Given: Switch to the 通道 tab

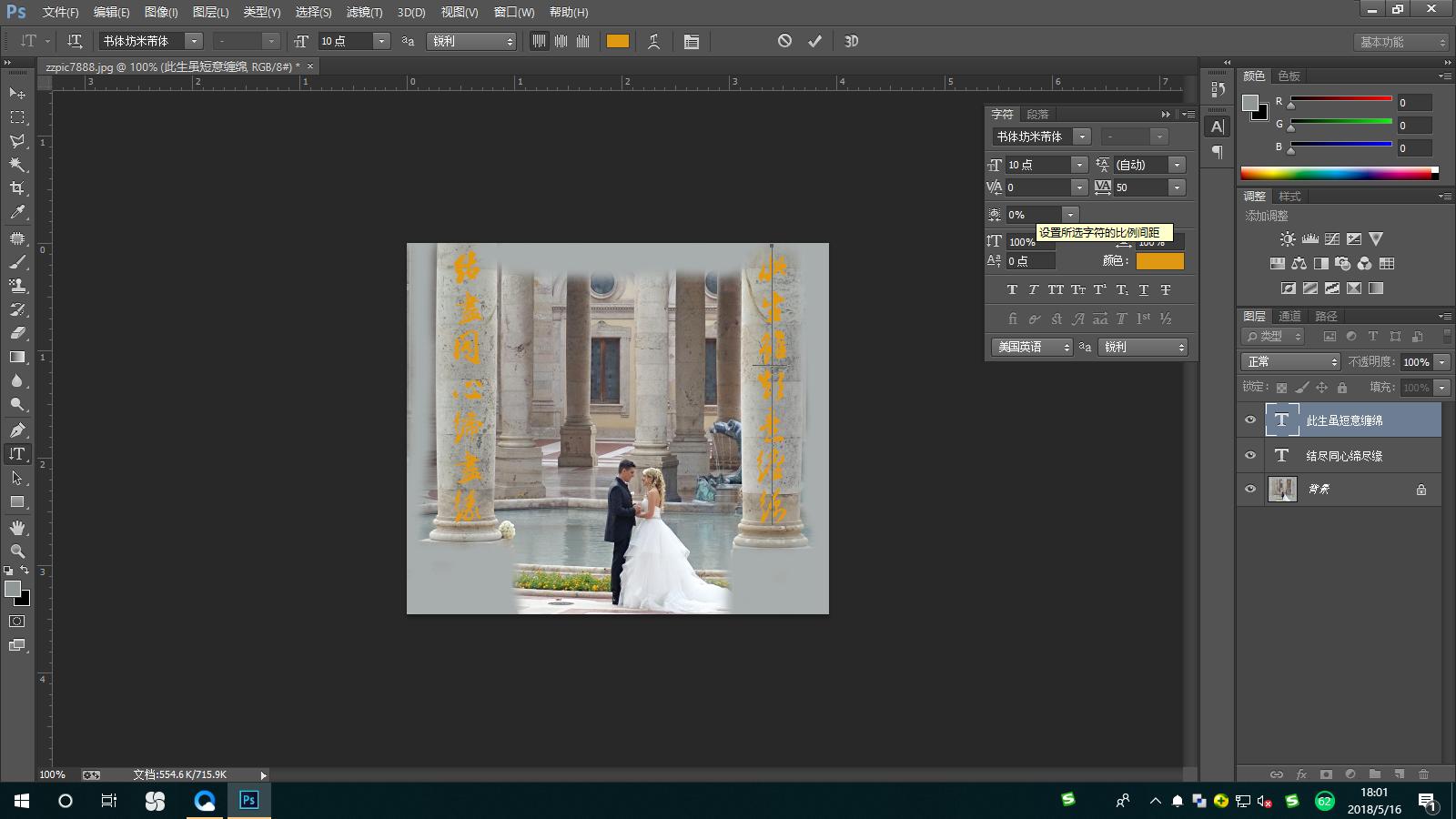Looking at the screenshot, I should (1289, 316).
